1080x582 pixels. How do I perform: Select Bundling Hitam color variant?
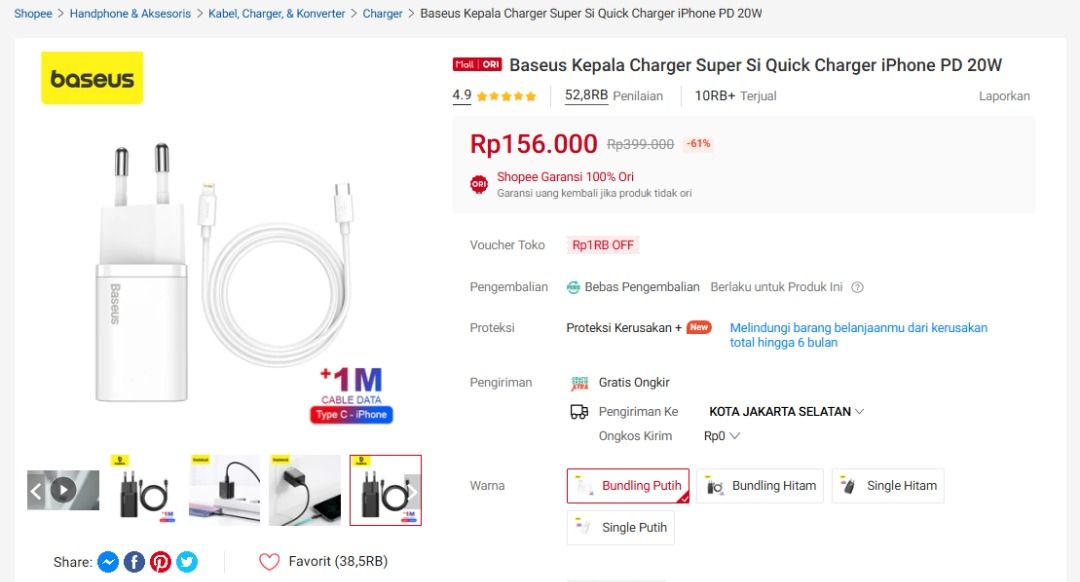tap(762, 486)
